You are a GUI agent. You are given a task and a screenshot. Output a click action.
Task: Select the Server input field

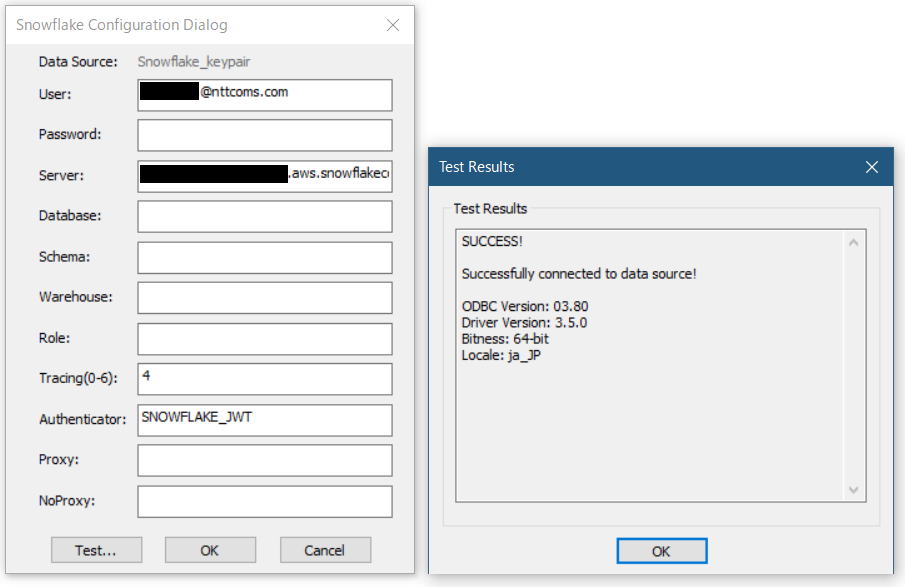pyautogui.click(x=265, y=176)
